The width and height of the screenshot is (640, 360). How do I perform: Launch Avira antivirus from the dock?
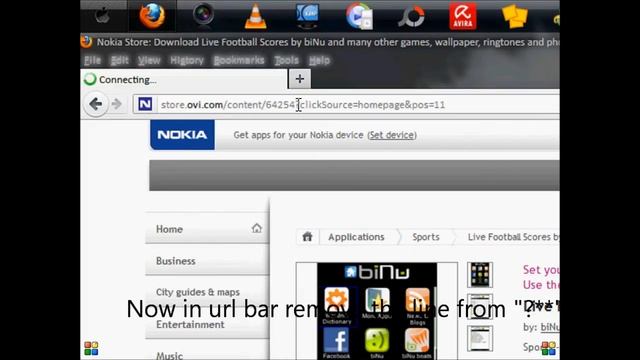point(463,16)
